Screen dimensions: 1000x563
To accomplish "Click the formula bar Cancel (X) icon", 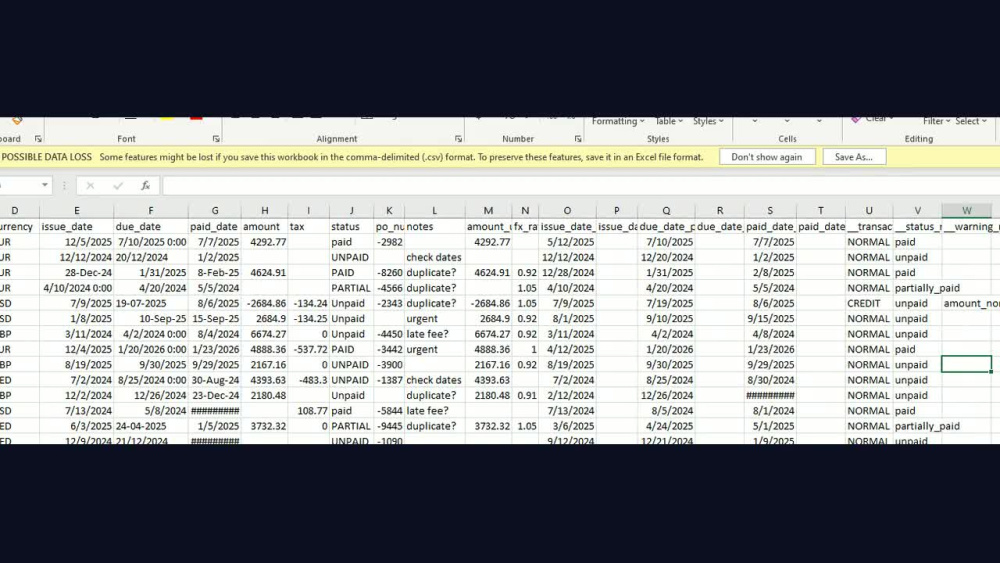I will [90, 186].
